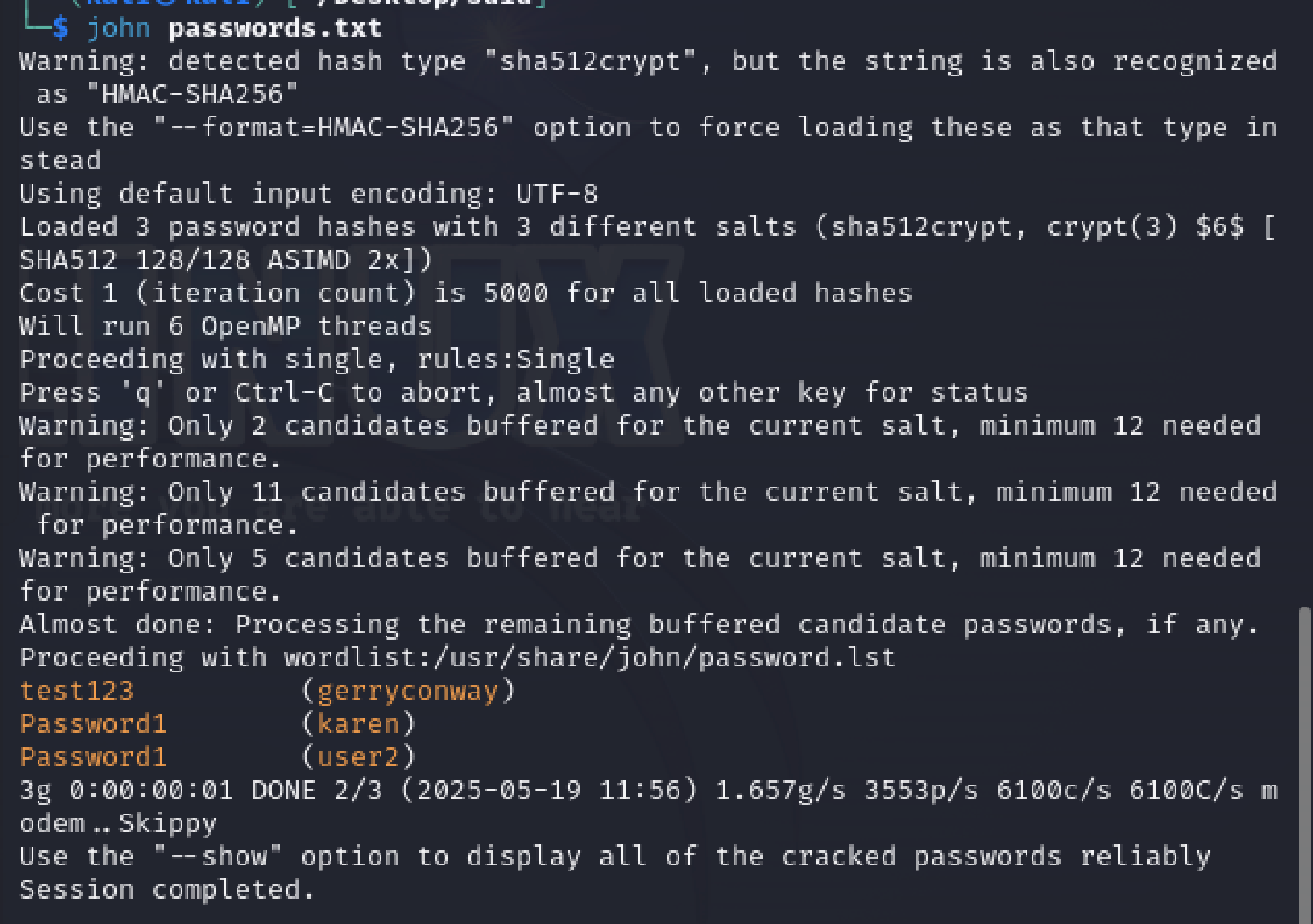Click the "Cost 1 (iteration count)" line

pyautogui.click(x=466, y=293)
